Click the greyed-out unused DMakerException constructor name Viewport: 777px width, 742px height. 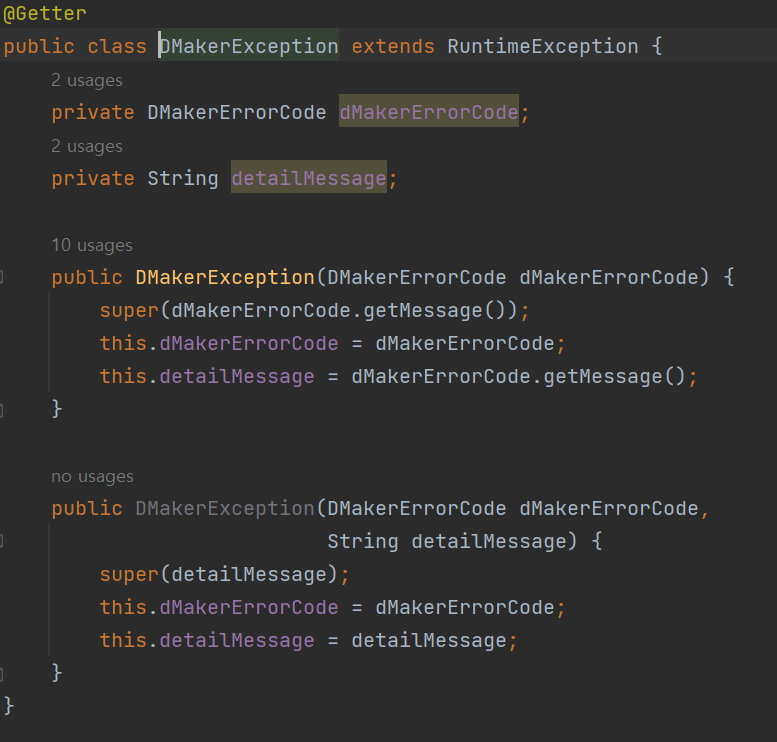pos(225,508)
